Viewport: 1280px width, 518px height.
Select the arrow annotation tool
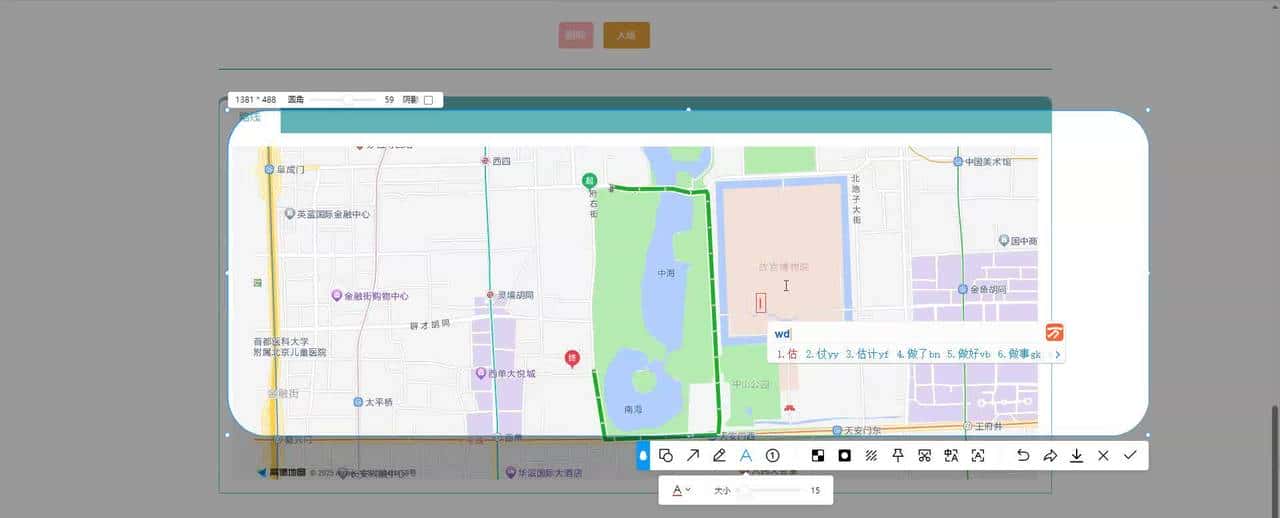[693, 455]
